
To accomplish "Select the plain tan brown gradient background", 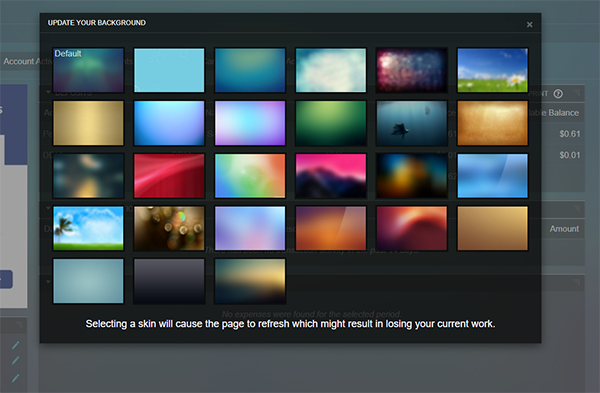I will (492, 228).
